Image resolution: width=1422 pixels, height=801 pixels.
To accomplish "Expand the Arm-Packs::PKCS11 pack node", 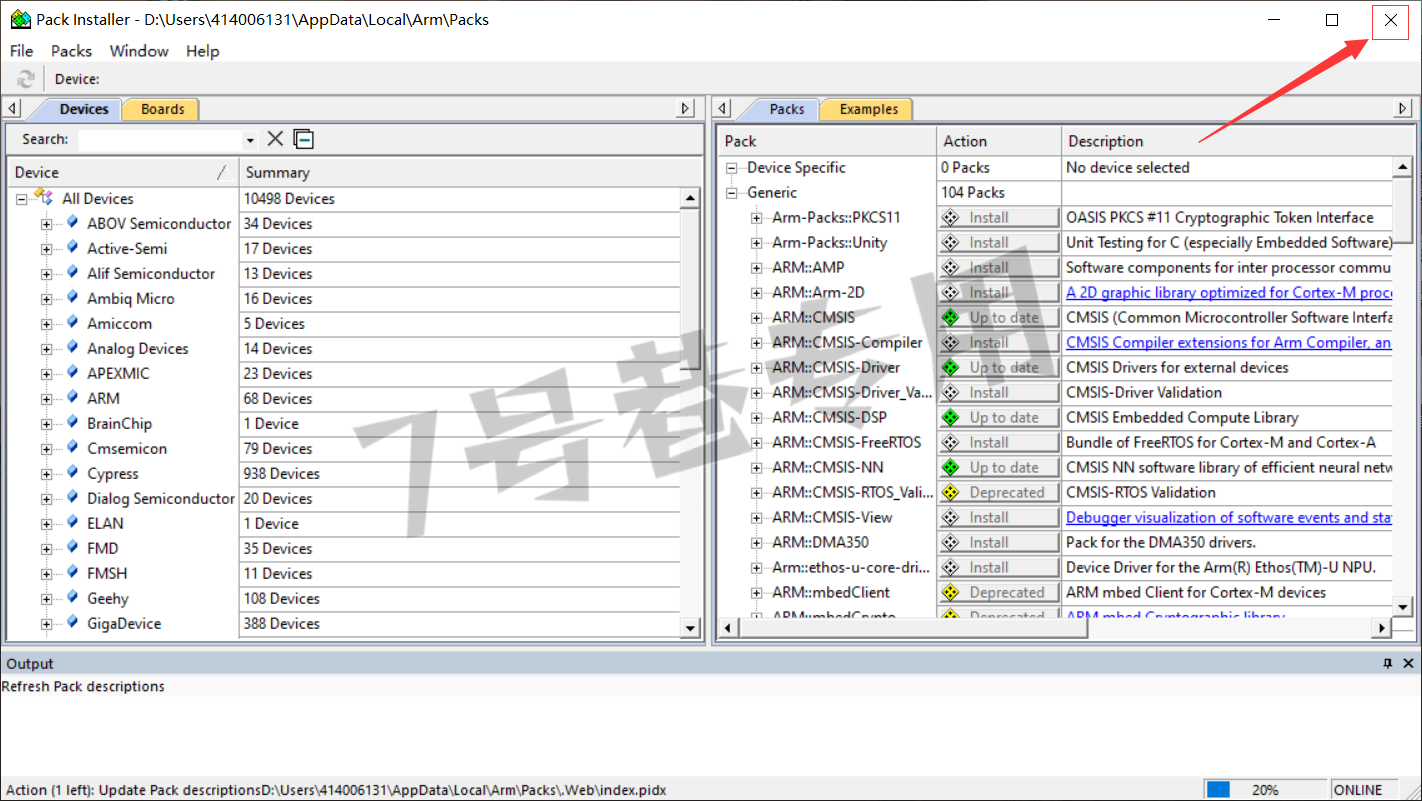I will click(757, 218).
